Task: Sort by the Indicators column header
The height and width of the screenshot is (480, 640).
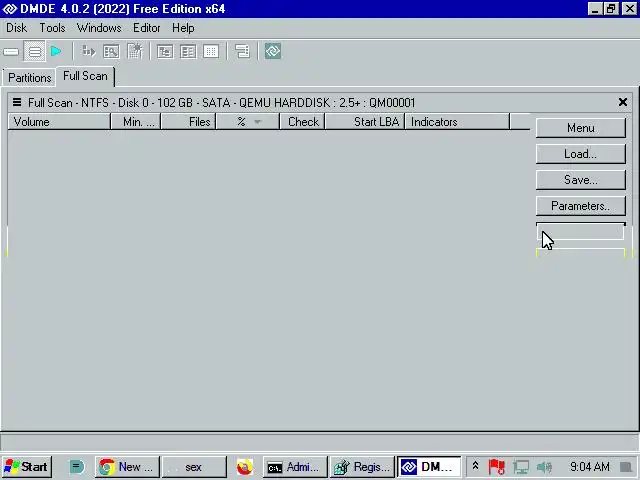Action: click(x=457, y=122)
